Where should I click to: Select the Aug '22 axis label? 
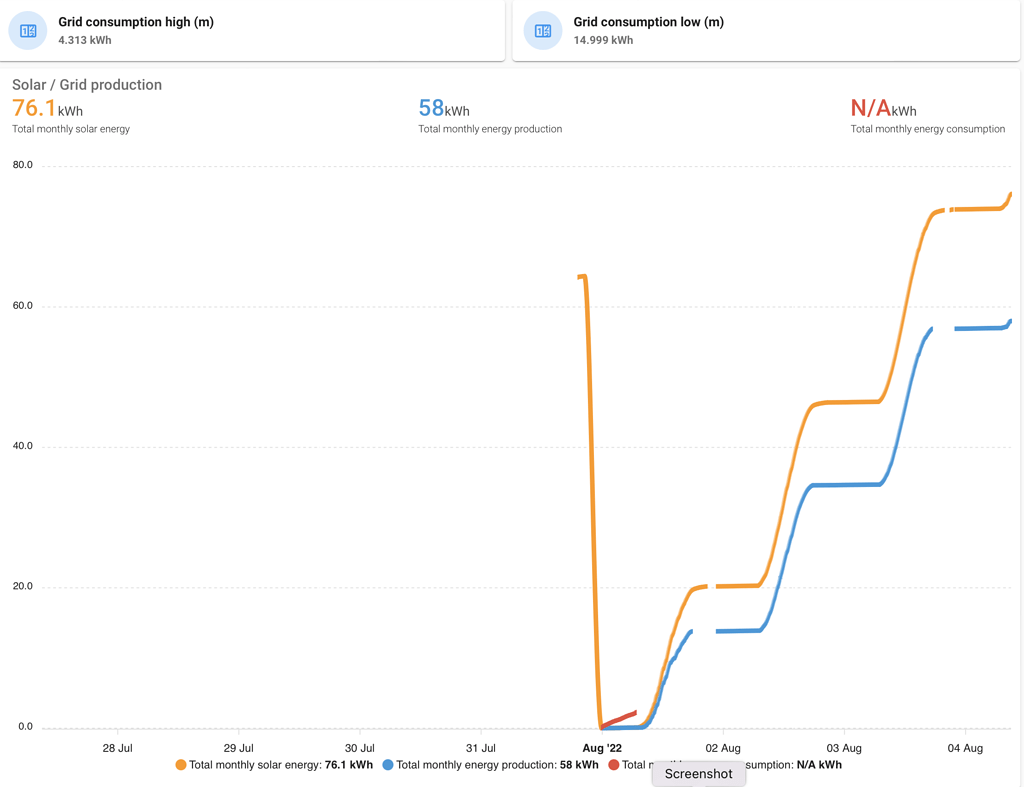[x=601, y=747]
